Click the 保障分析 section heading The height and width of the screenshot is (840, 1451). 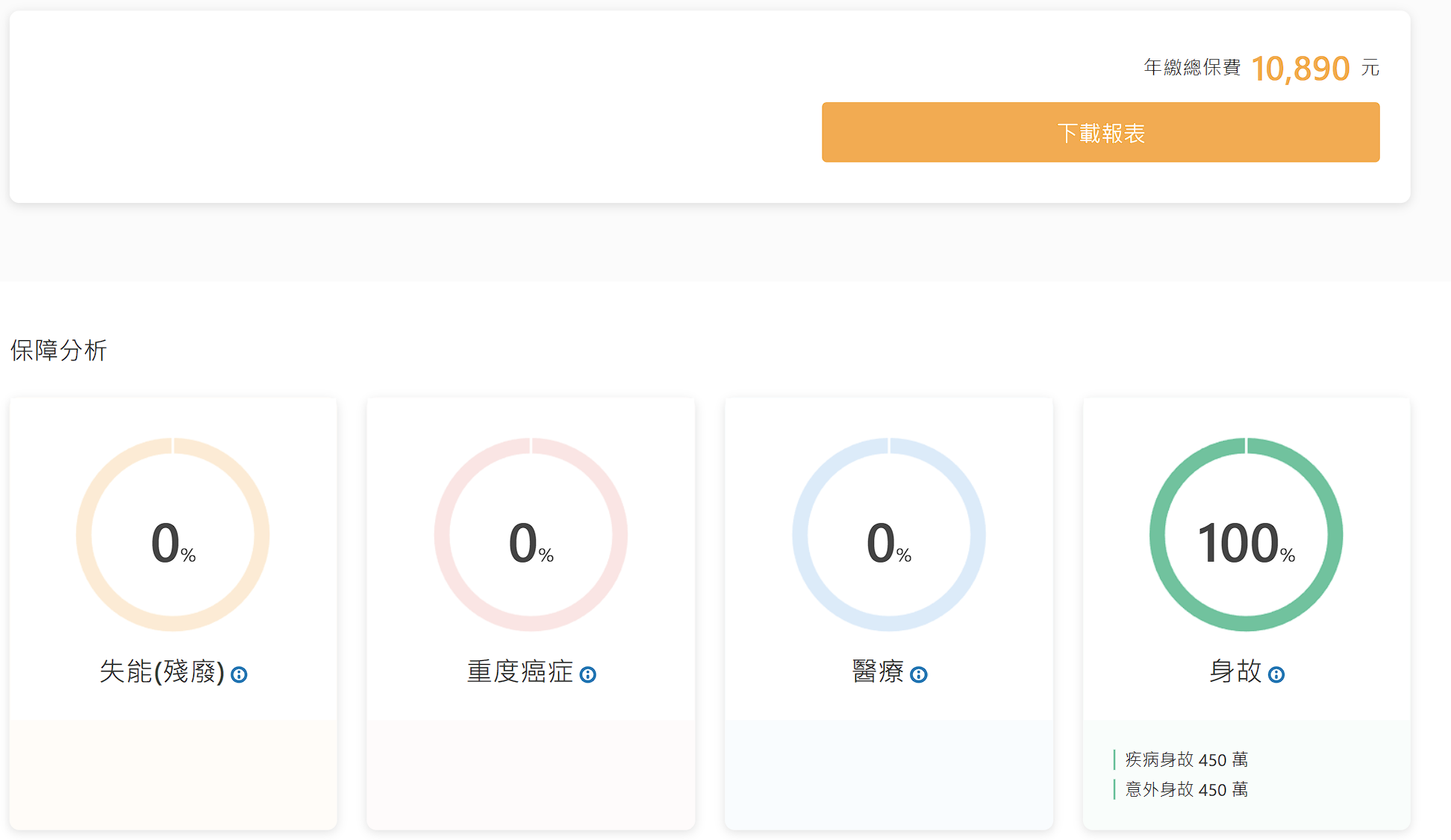(x=59, y=350)
